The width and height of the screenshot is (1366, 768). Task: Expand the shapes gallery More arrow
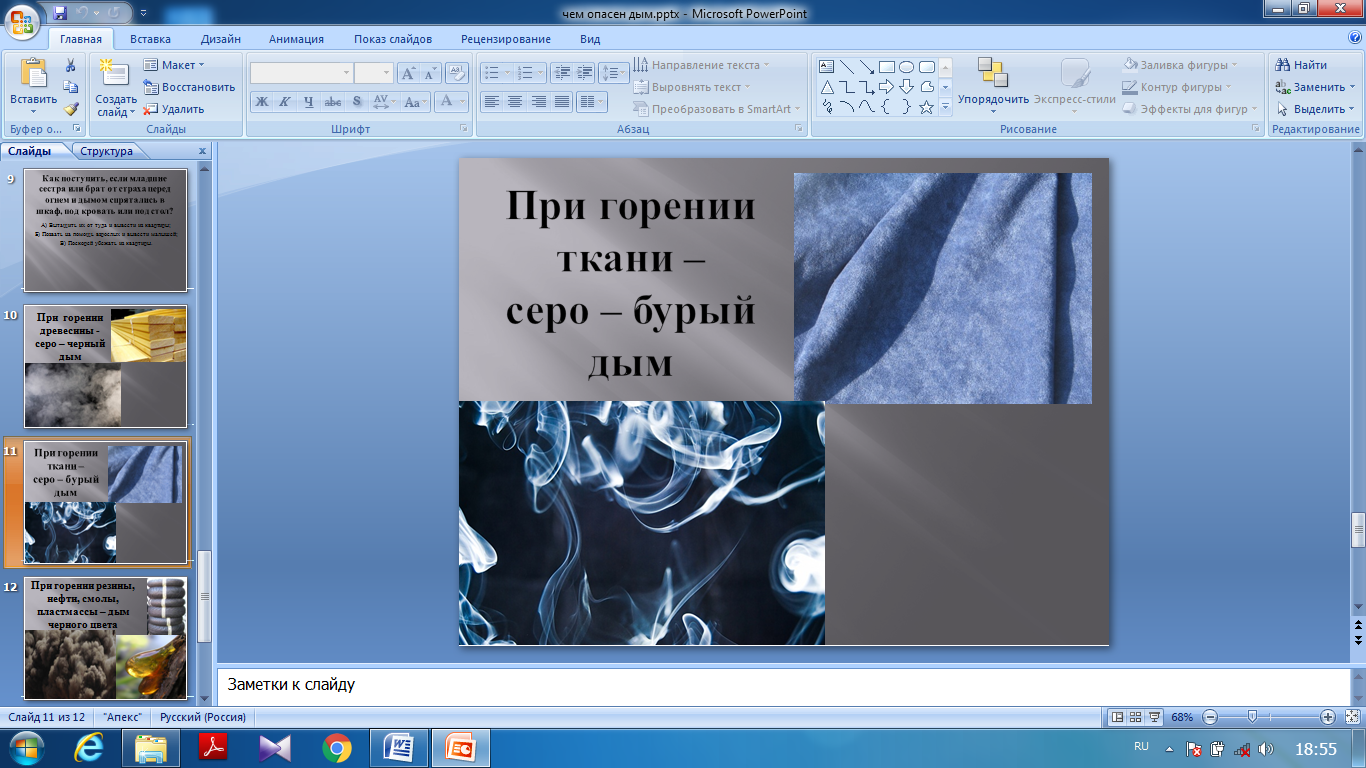(946, 107)
